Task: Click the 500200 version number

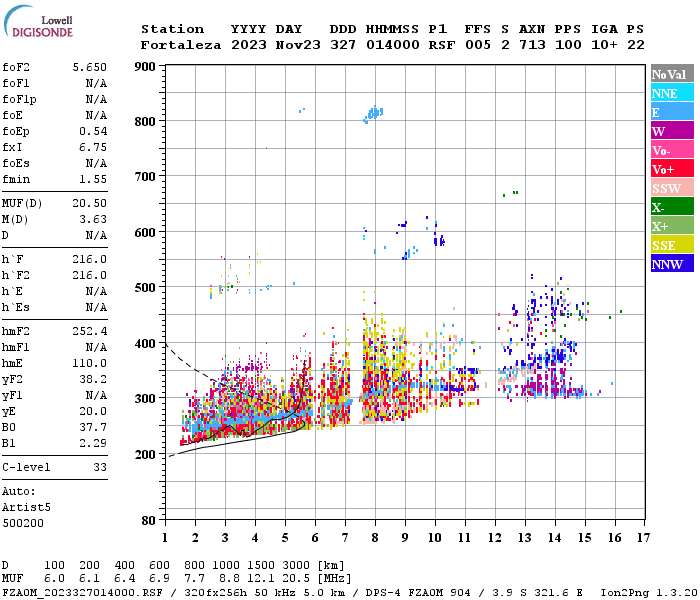Action: pyautogui.click(x=23, y=523)
